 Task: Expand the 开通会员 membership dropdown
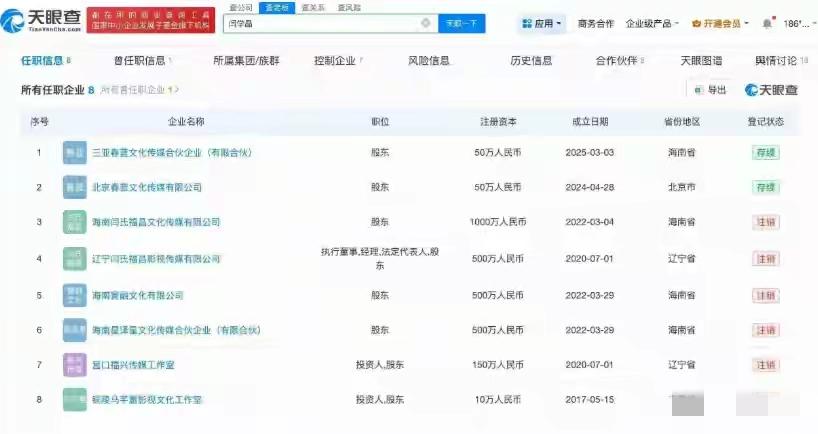720,23
